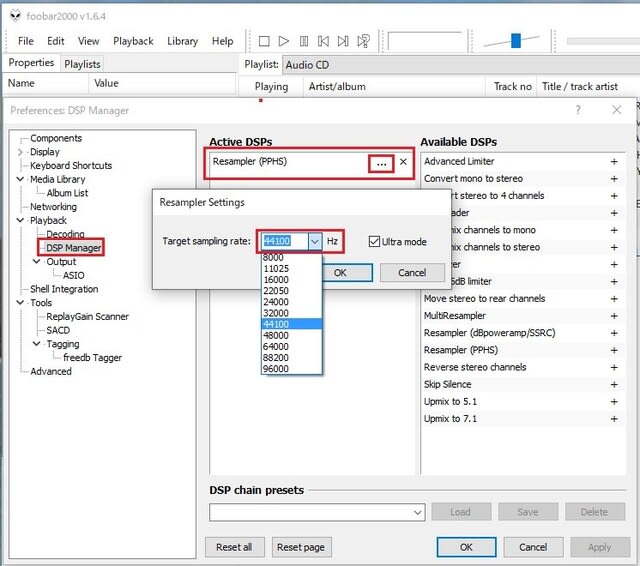This screenshot has height=566, width=640.
Task: Select ASIO in preferences tree
Action: (x=73, y=275)
